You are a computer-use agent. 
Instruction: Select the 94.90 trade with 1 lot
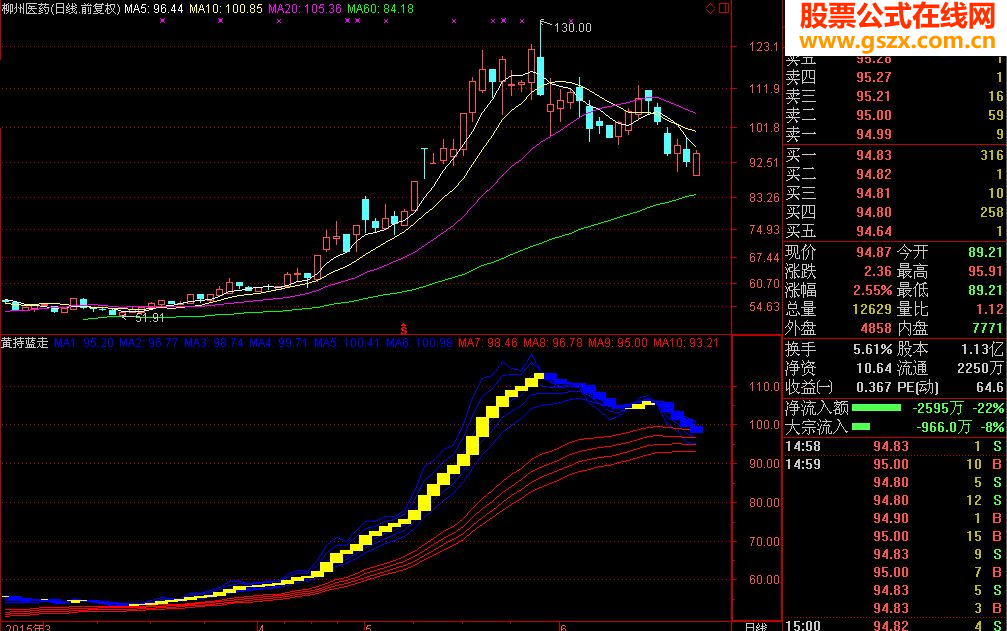click(894, 518)
